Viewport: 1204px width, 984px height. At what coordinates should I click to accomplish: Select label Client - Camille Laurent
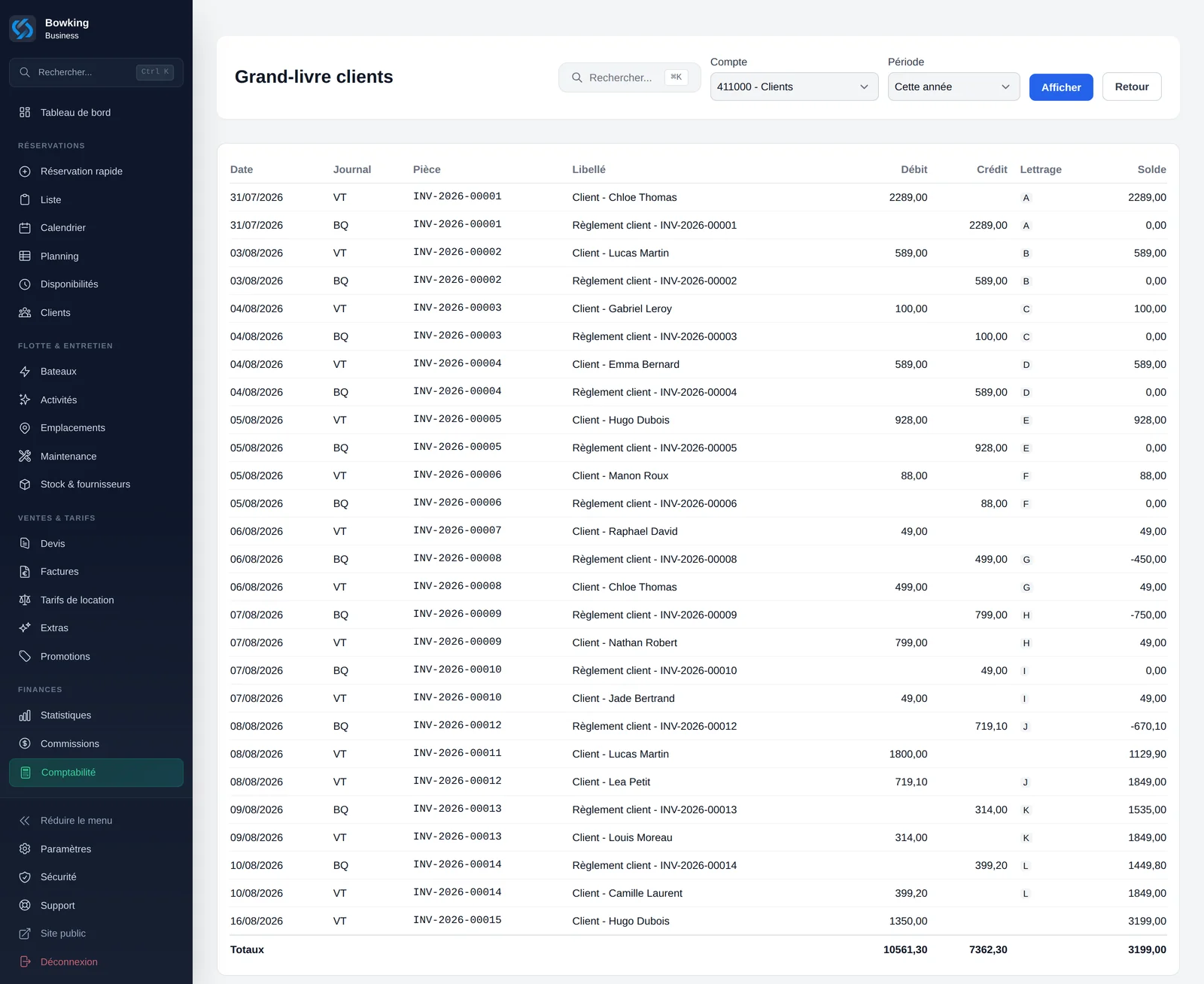[628, 893]
